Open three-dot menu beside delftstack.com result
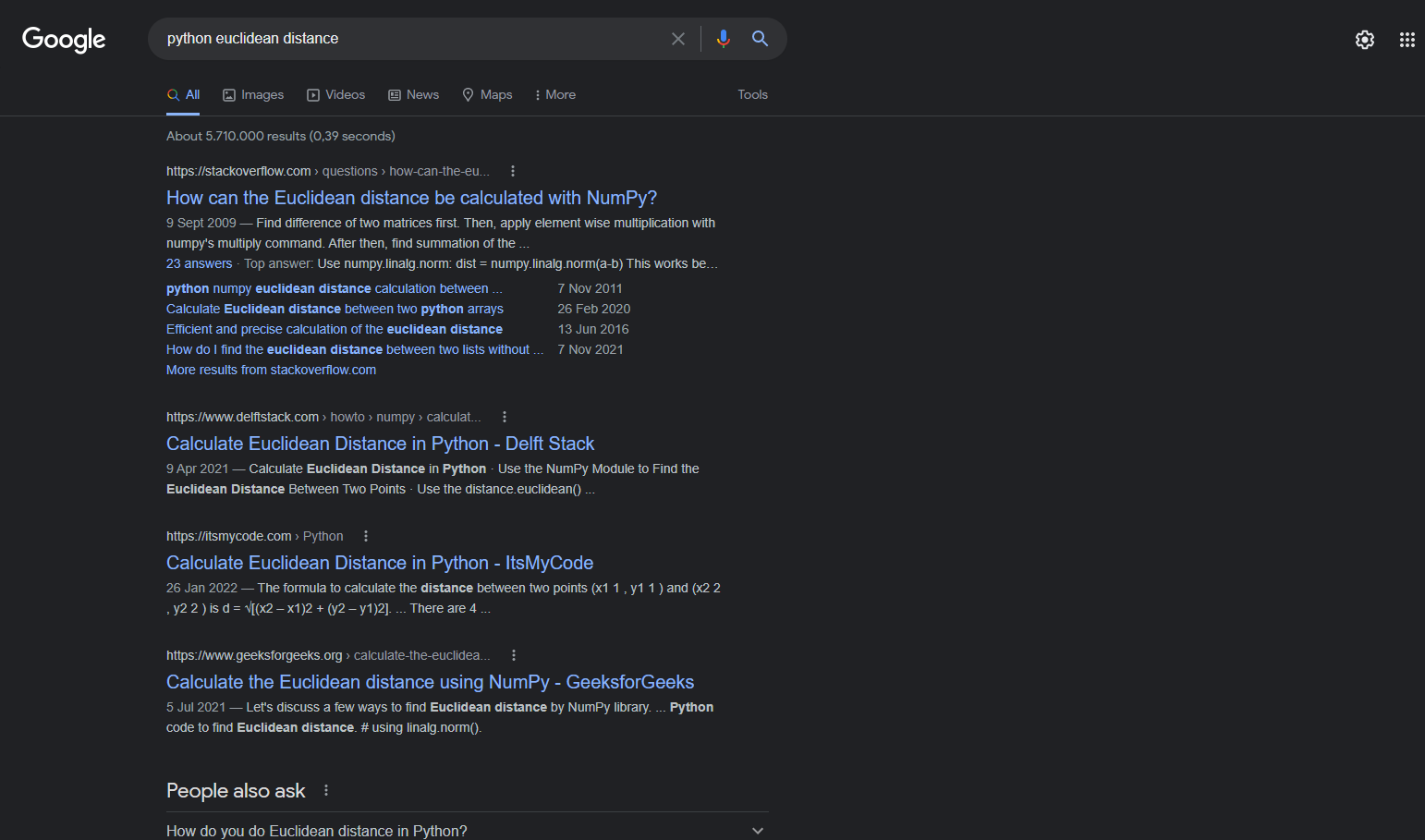The width and height of the screenshot is (1425, 840). click(x=505, y=417)
